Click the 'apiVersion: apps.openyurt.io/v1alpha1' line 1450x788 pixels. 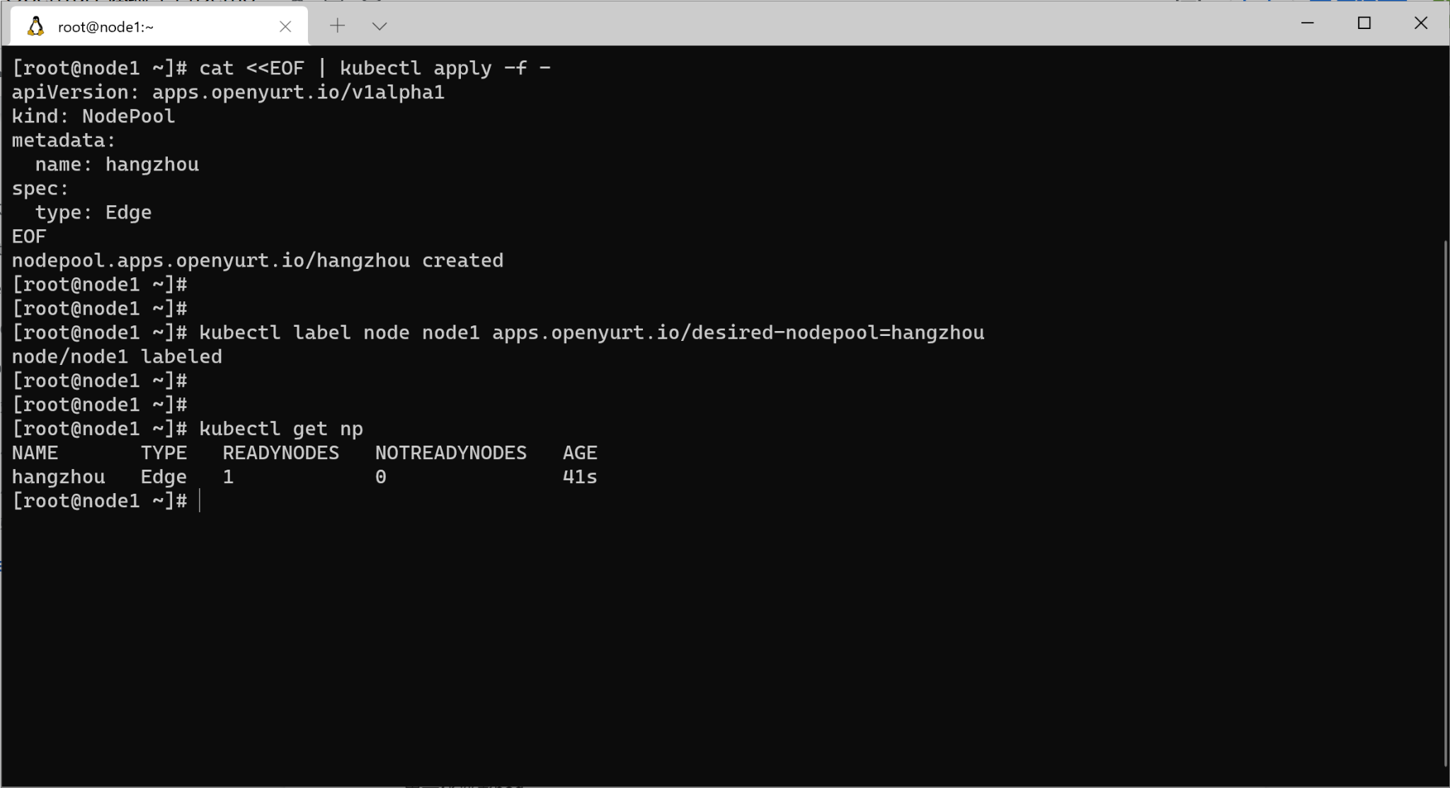click(x=228, y=93)
